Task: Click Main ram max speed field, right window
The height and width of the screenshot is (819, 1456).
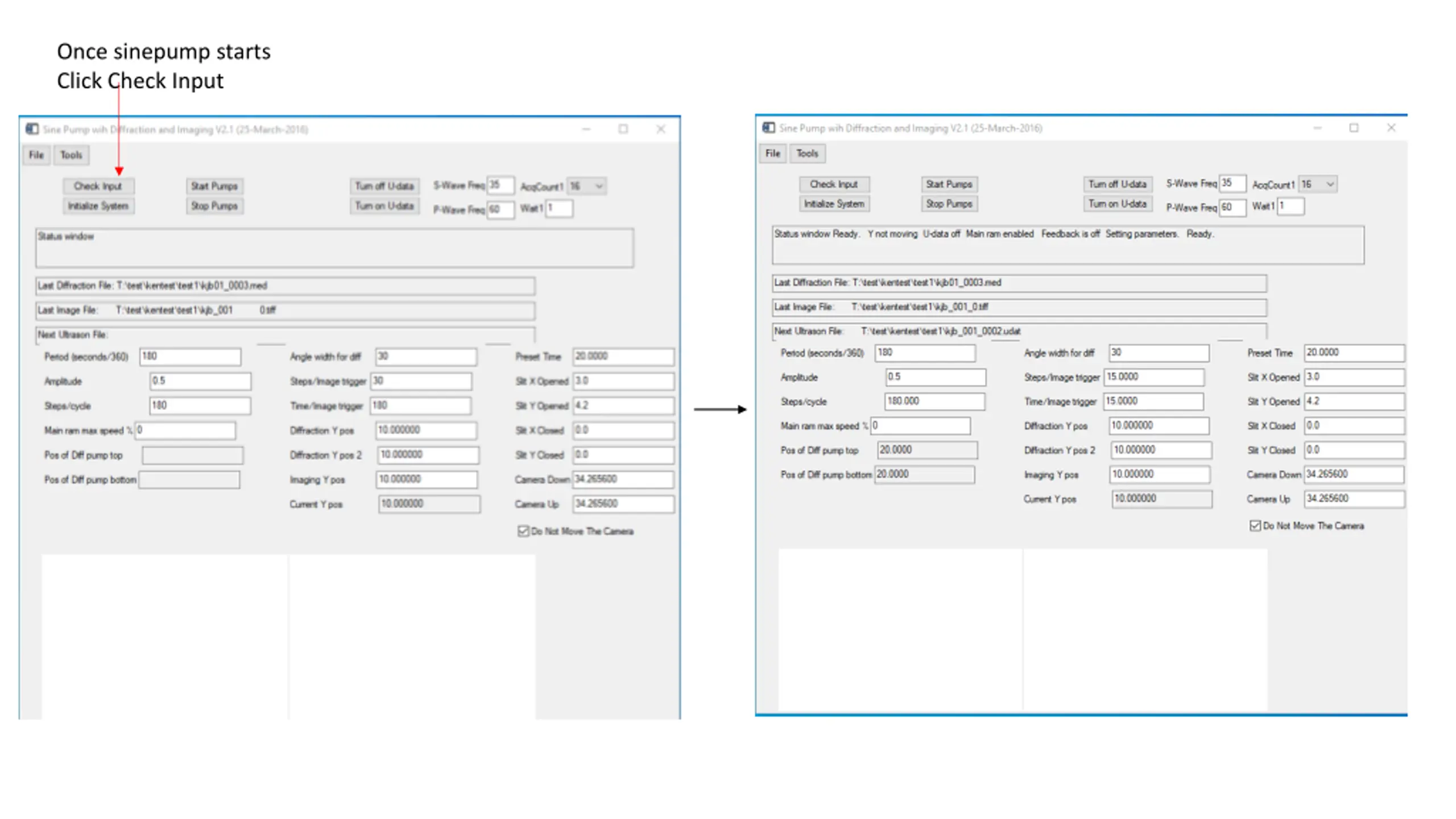Action: point(921,426)
